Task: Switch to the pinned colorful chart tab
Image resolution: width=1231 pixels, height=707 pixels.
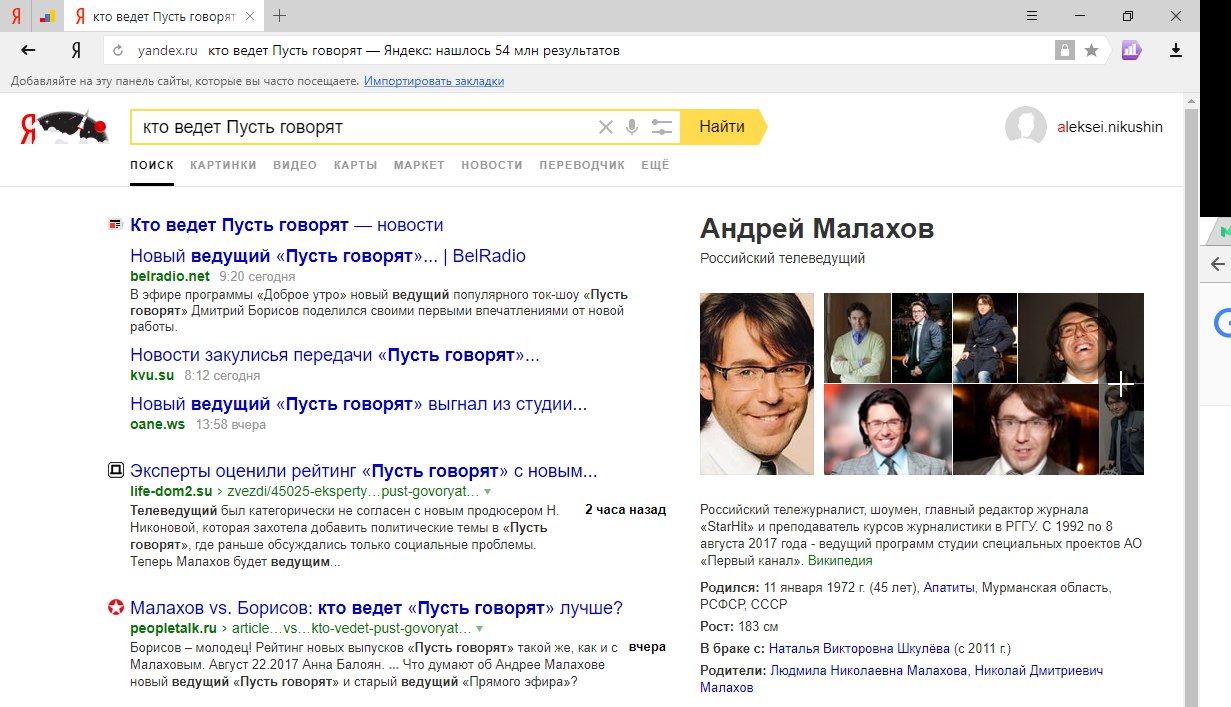Action: 47,16
